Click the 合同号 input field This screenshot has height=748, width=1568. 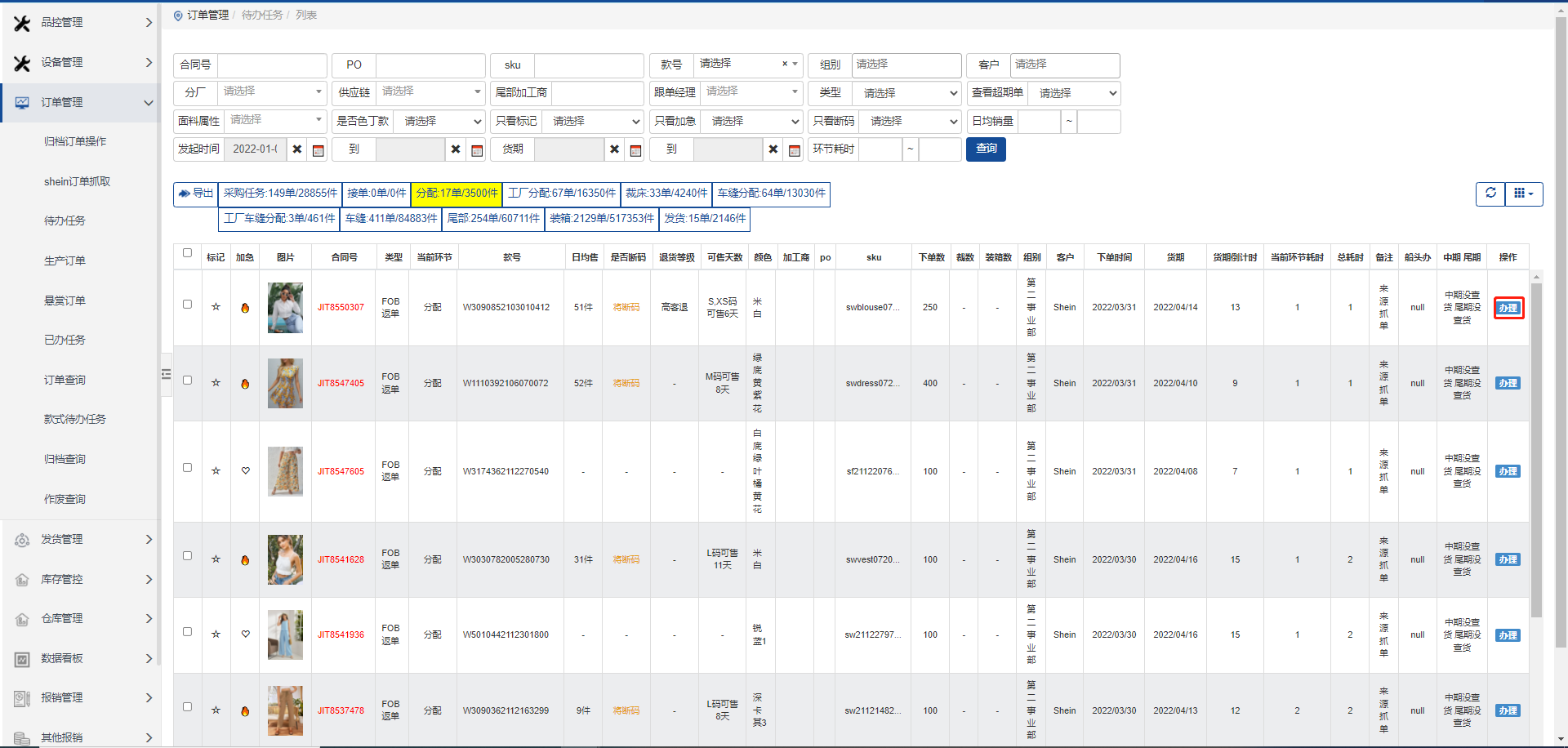click(272, 65)
